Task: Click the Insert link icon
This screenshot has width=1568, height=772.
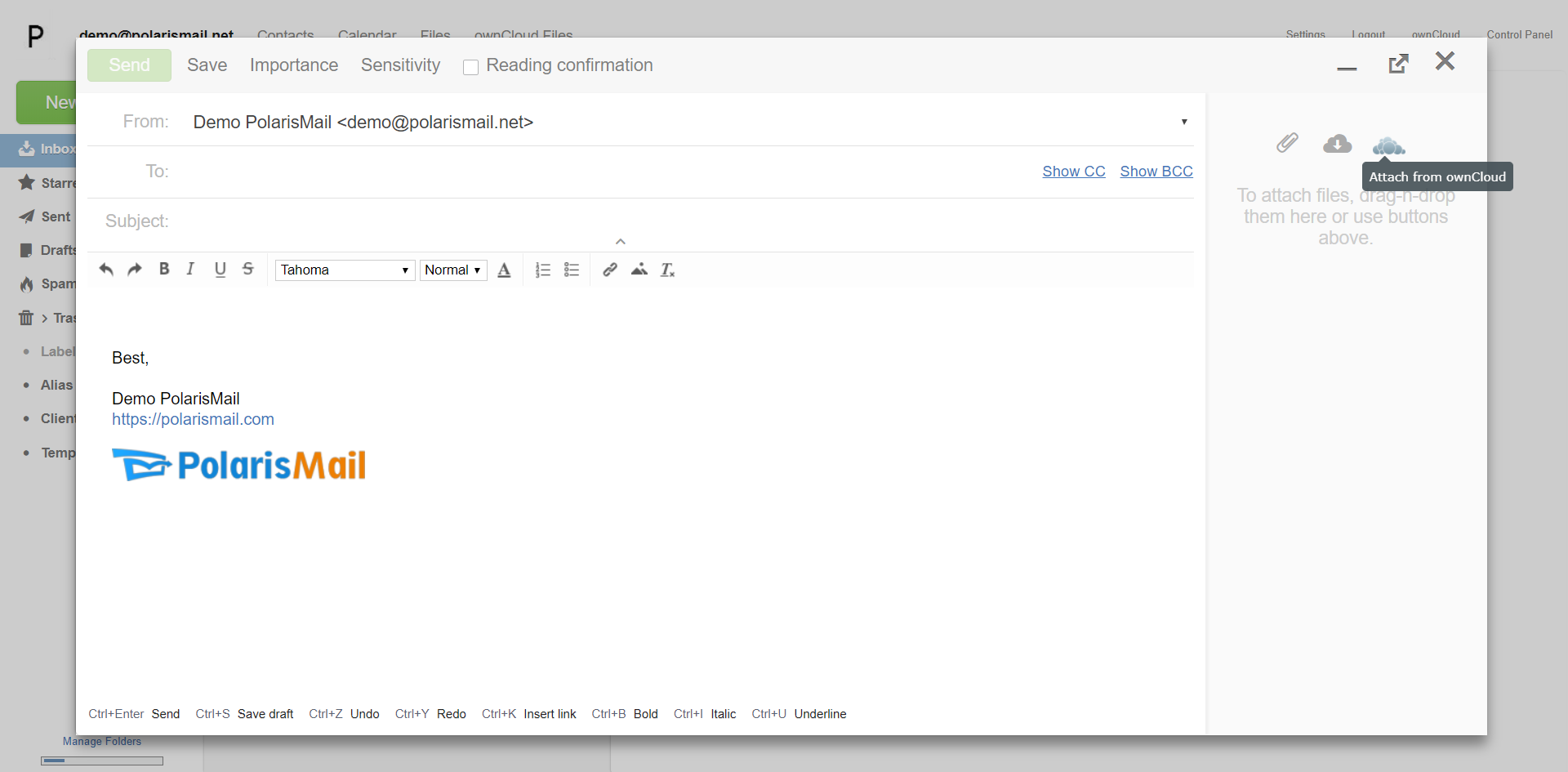Action: coord(610,270)
